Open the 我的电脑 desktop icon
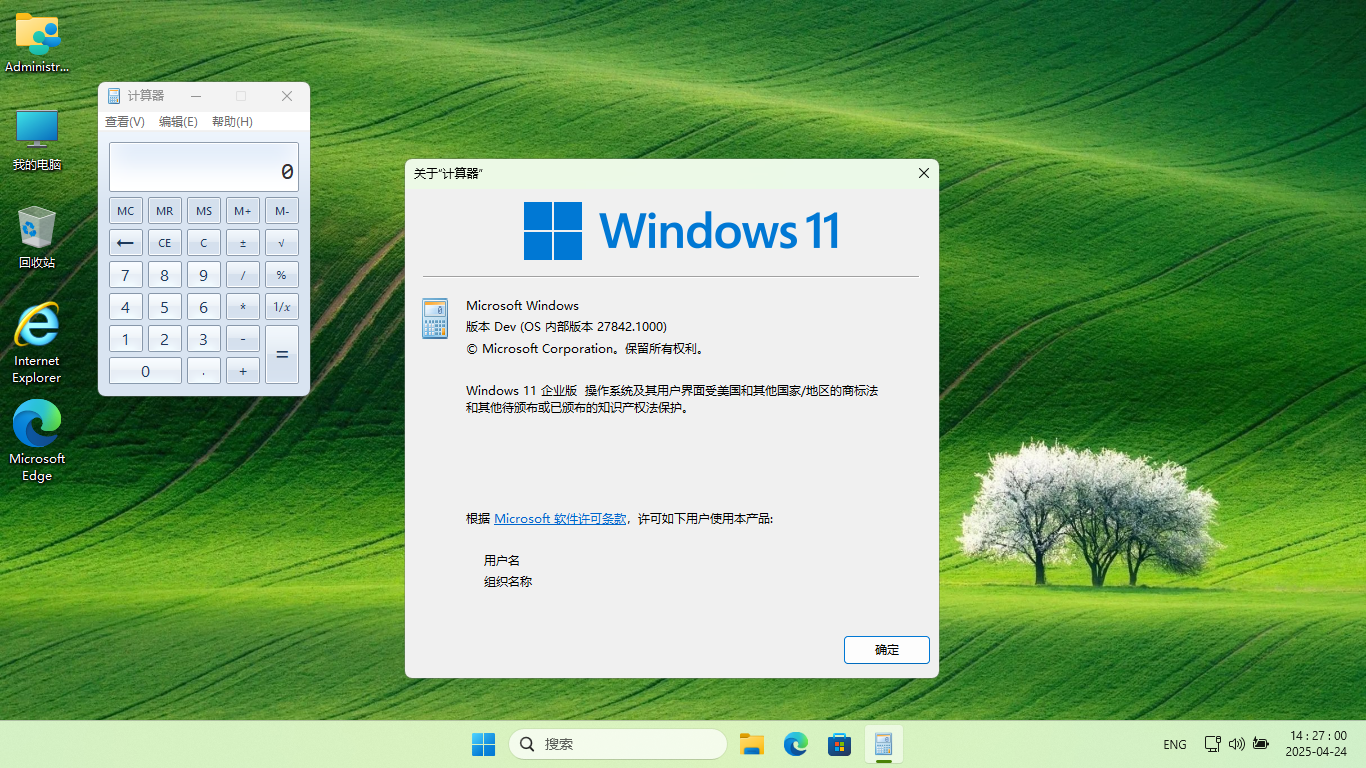1366x768 pixels. pyautogui.click(x=37, y=140)
